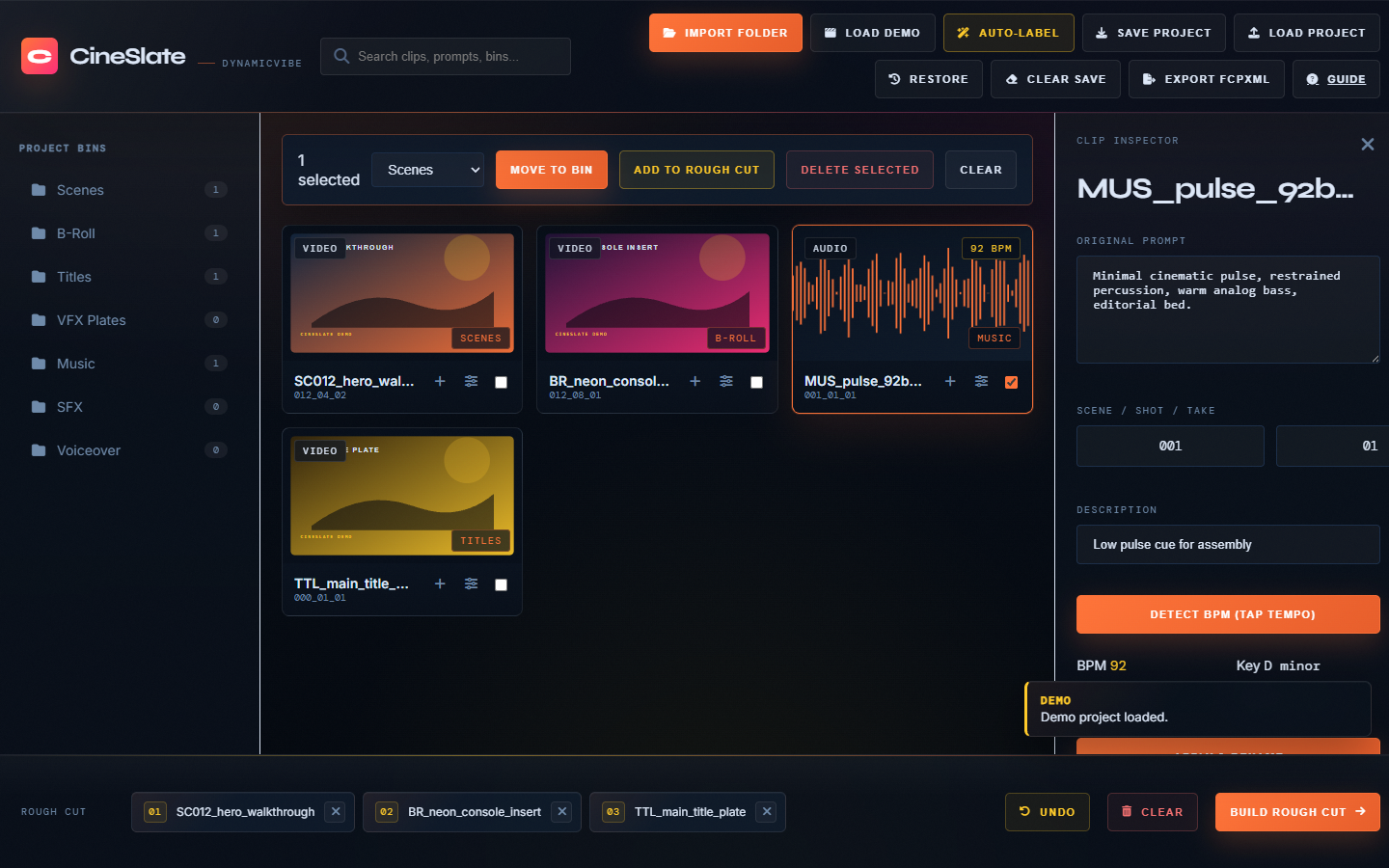Click the BUILD ROUGH CUT button
The width and height of the screenshot is (1389, 868).
point(1297,812)
